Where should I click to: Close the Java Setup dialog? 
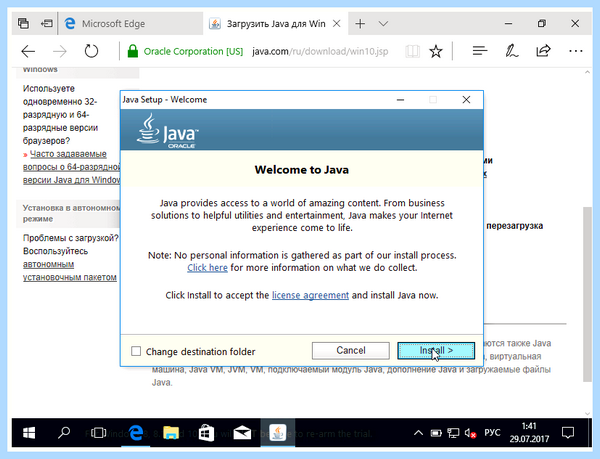tap(466, 100)
